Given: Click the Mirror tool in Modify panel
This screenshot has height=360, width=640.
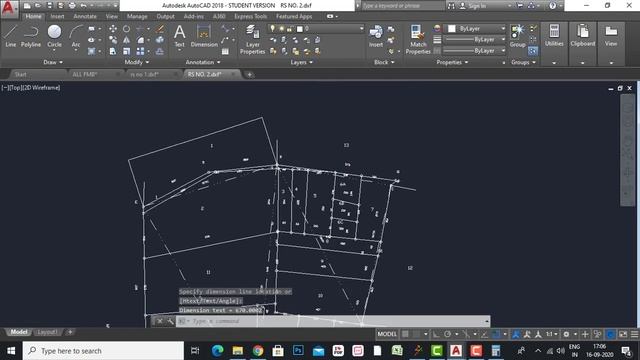Looking at the screenshot, I should (127, 40).
